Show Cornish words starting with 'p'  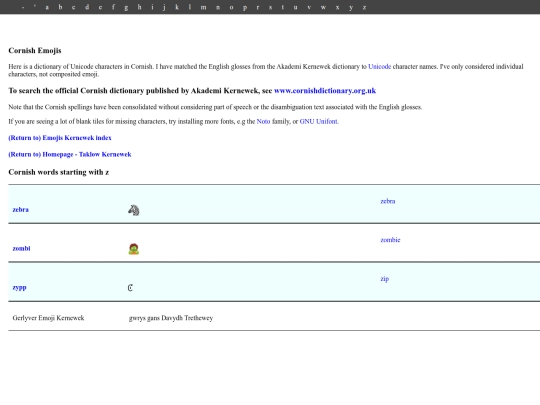coord(245,7)
